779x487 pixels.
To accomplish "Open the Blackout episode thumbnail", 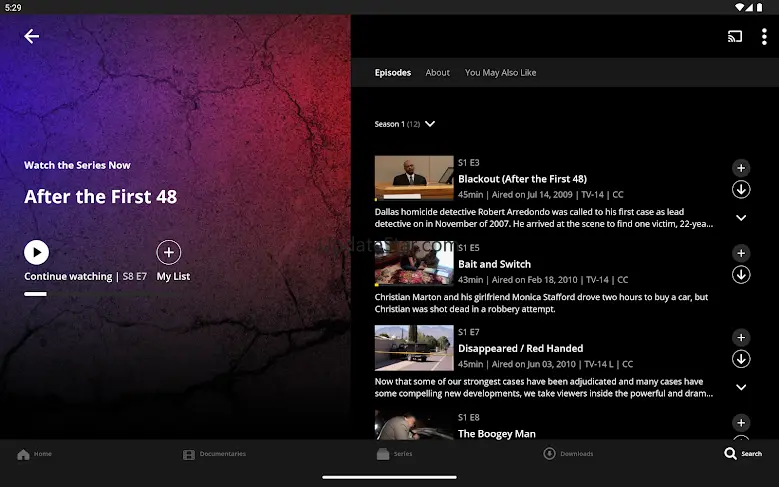I will click(414, 178).
